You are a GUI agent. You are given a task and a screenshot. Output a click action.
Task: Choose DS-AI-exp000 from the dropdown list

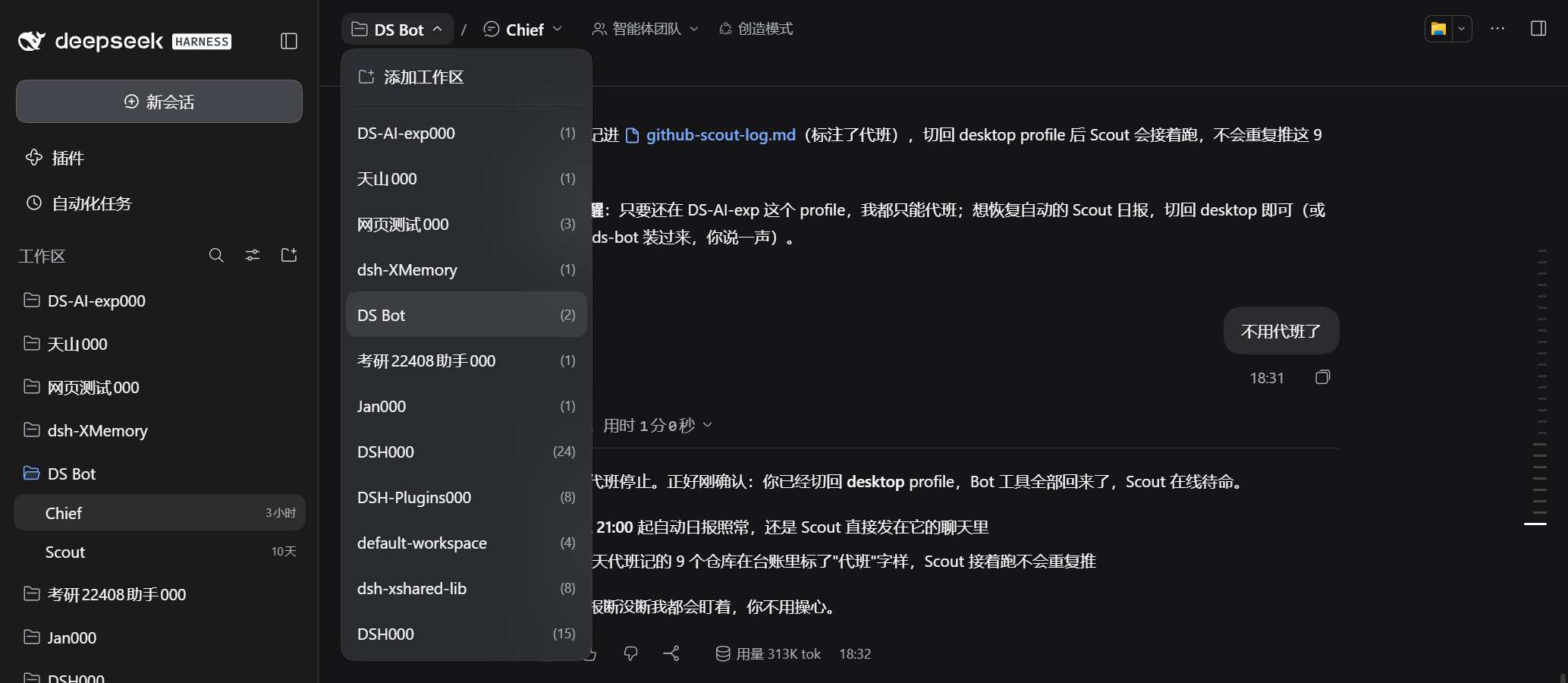tap(466, 133)
